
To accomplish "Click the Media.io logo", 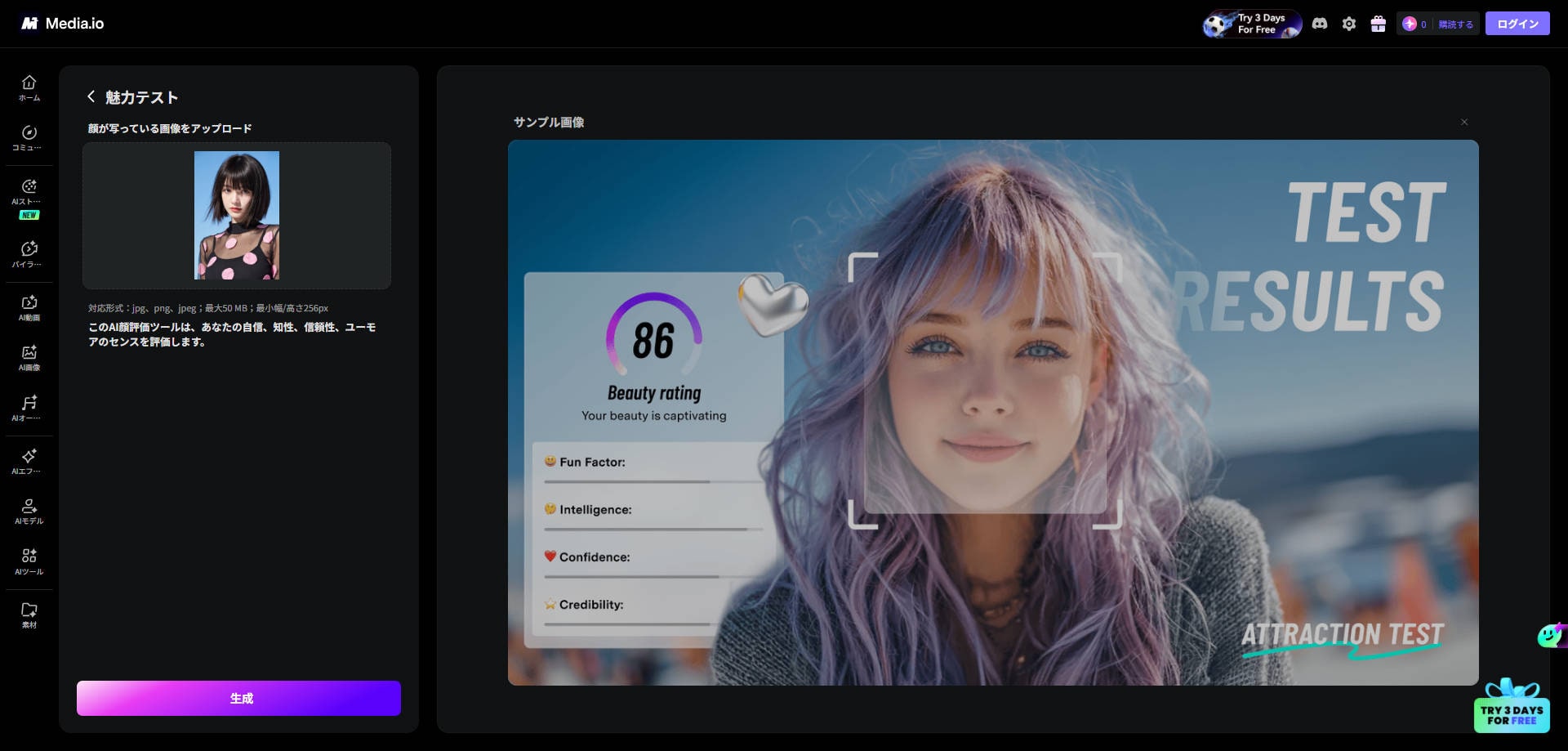I will (x=63, y=24).
